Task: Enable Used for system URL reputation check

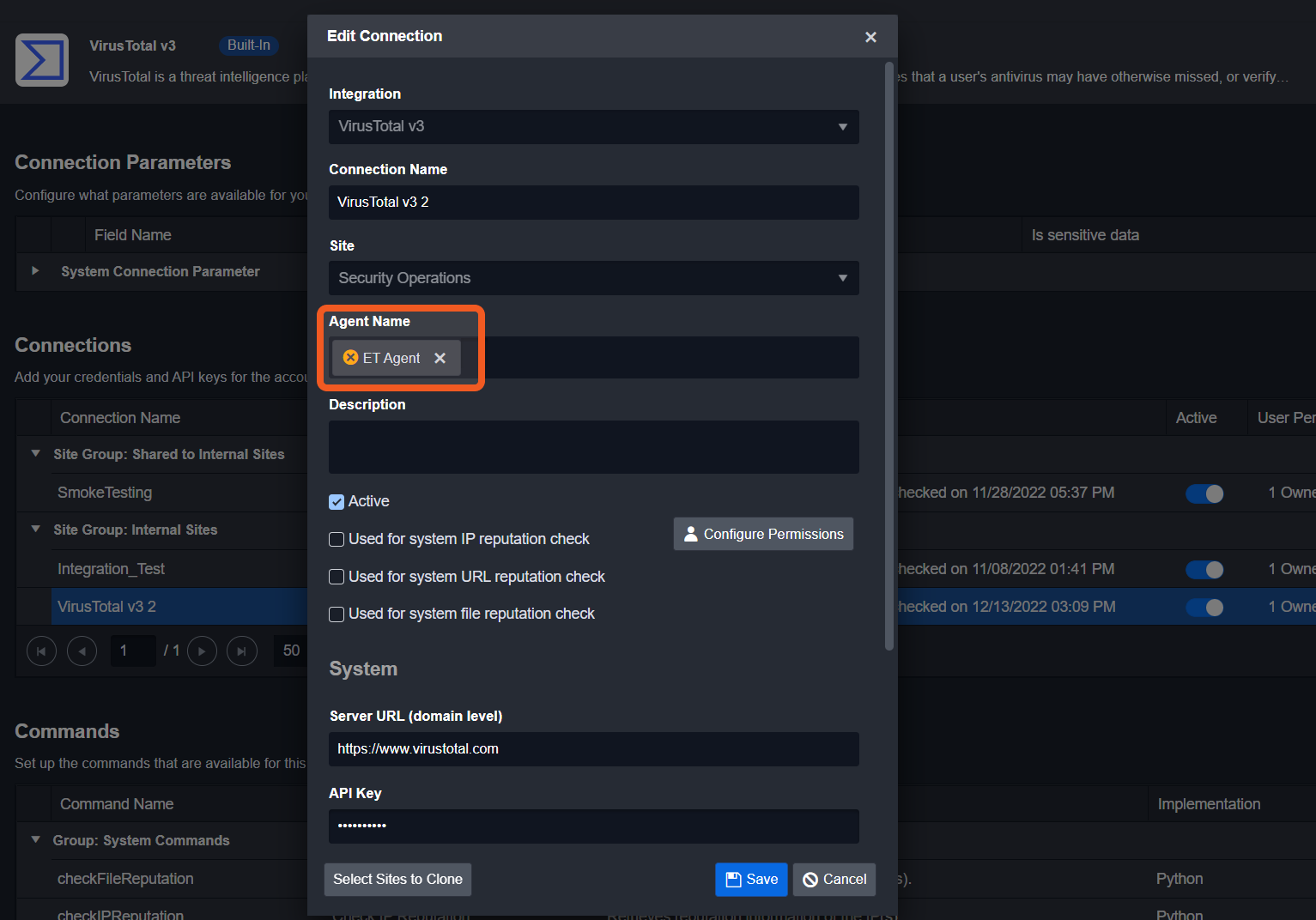Action: tap(337, 577)
